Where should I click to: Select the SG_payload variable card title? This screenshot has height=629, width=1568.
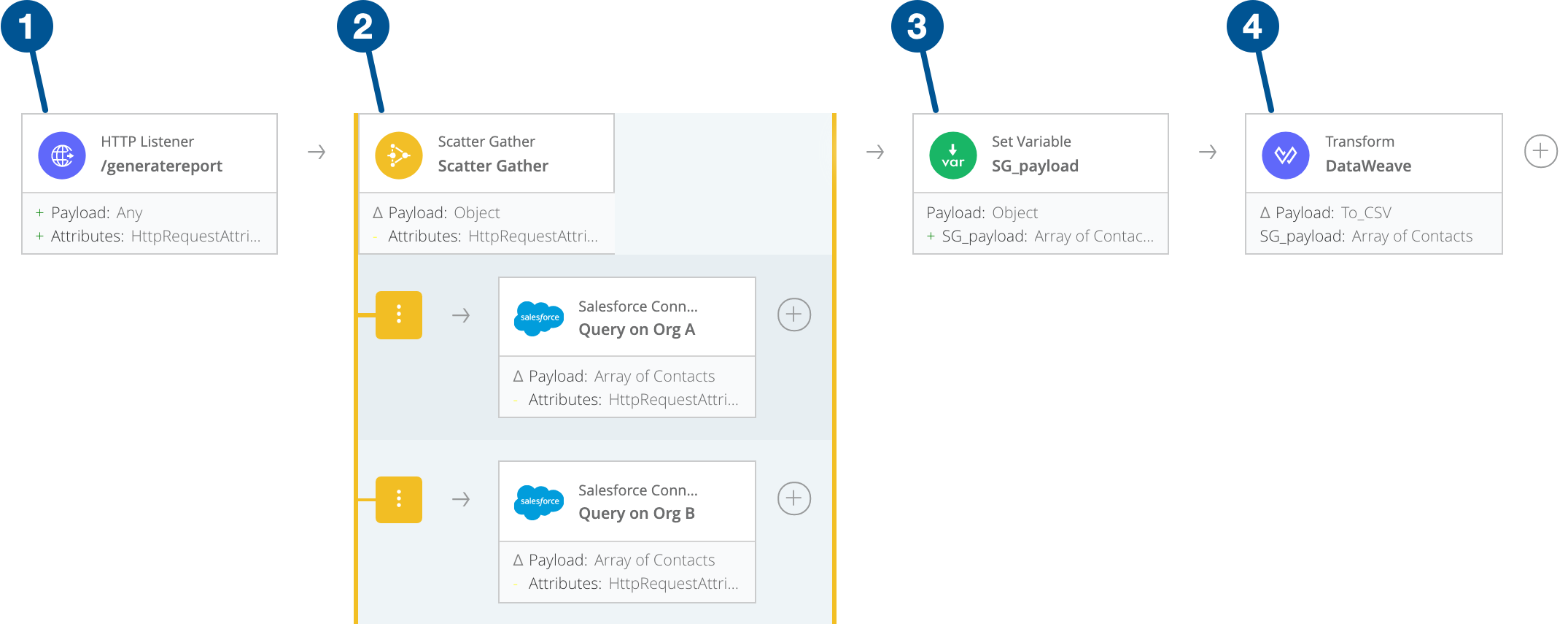1034,166
